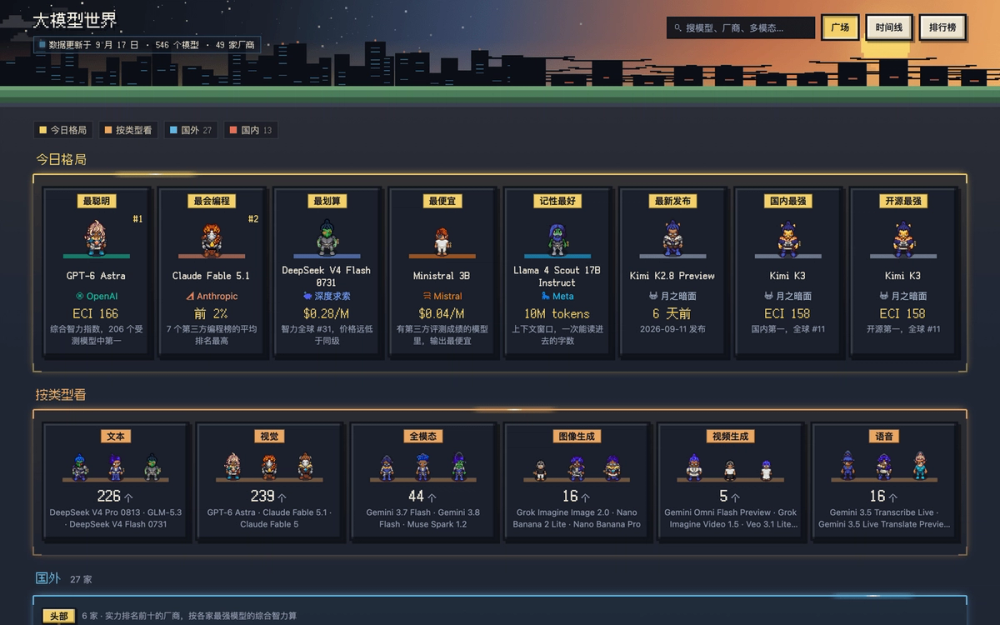Click the 记性最好 badge label
The image size is (1000, 625).
point(557,201)
